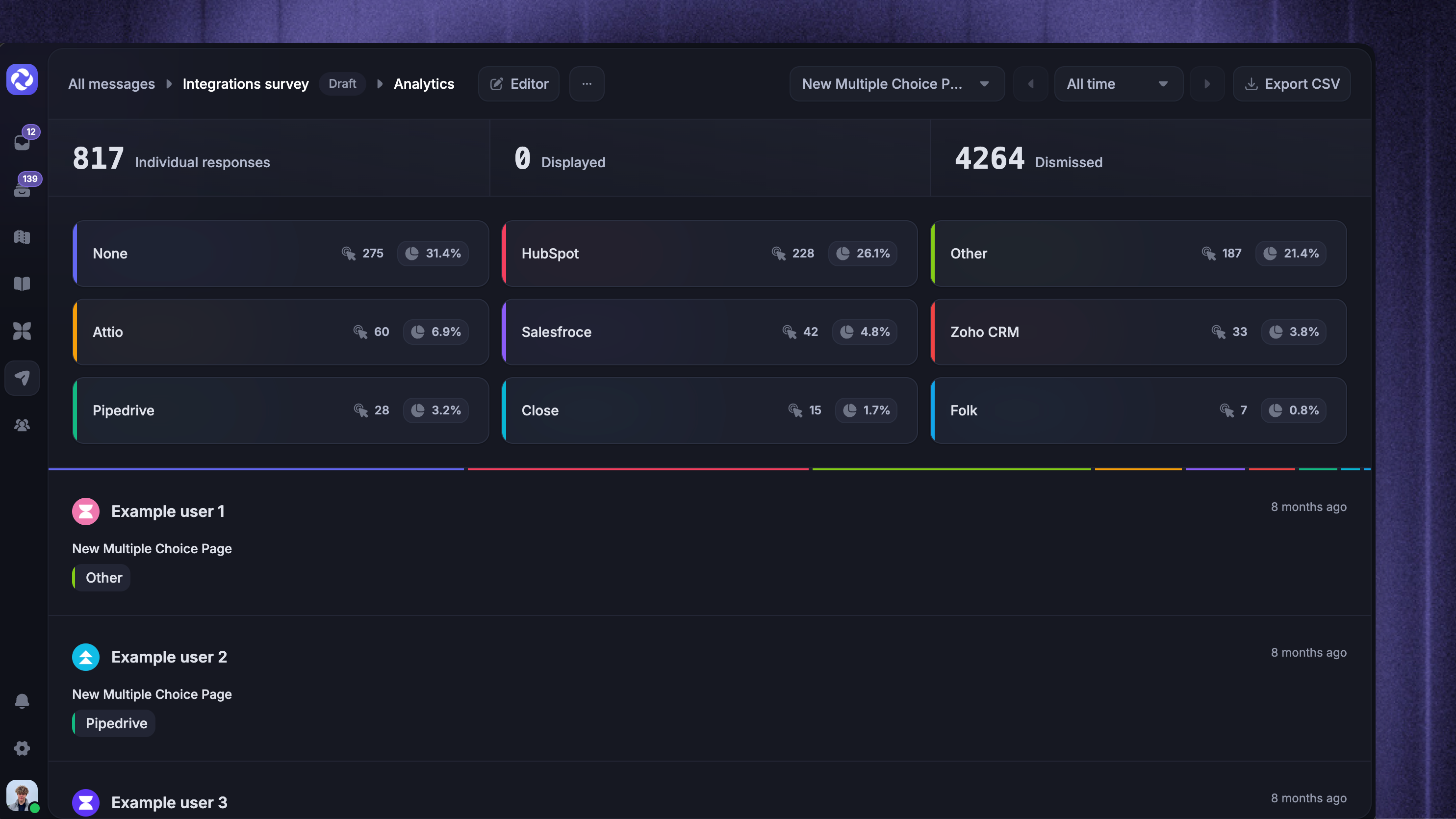Click the None answer card title

(110, 254)
